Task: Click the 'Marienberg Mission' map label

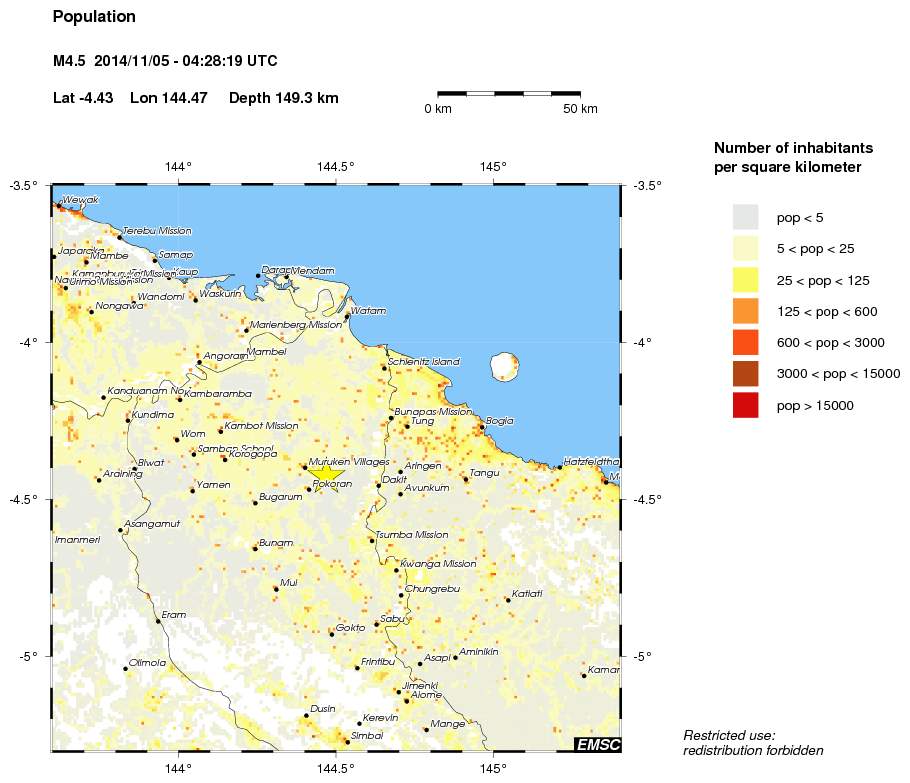Action: click(x=296, y=324)
